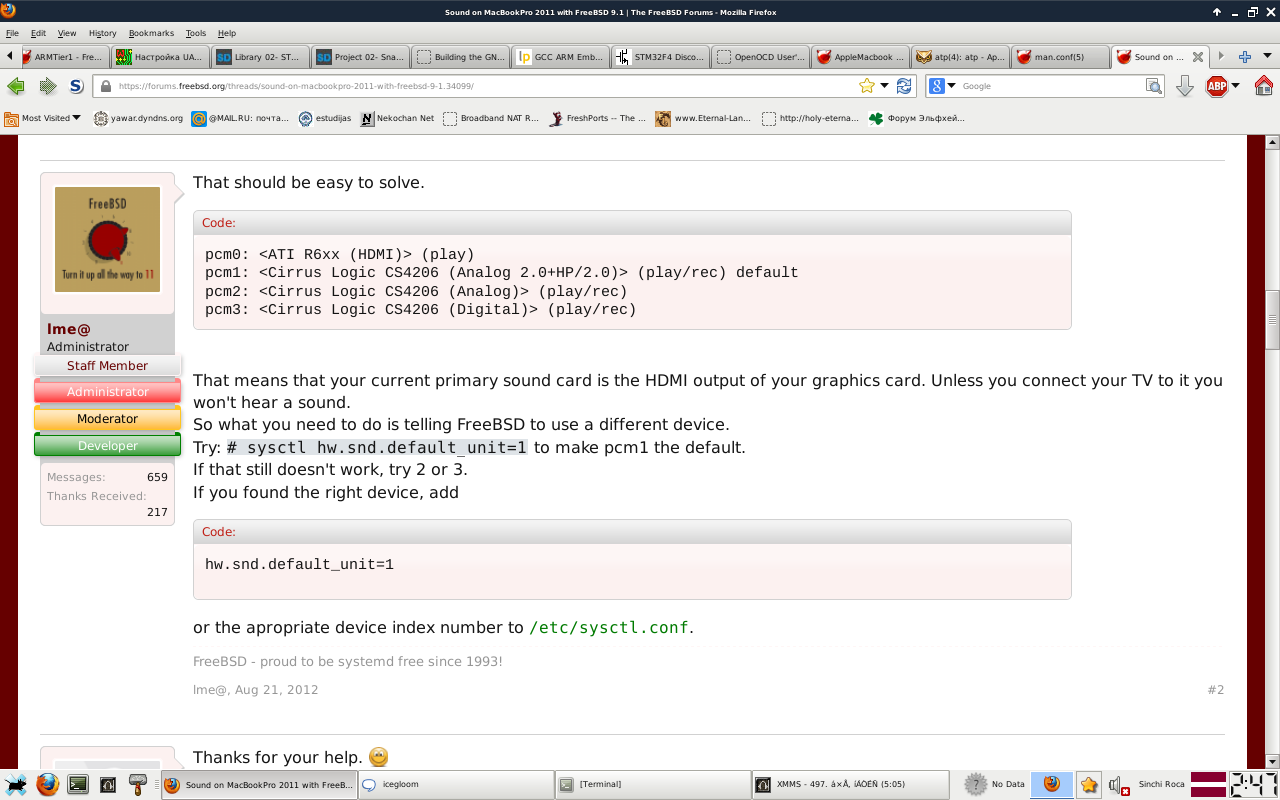
Task: Open the Tools menu
Action: (x=195, y=33)
